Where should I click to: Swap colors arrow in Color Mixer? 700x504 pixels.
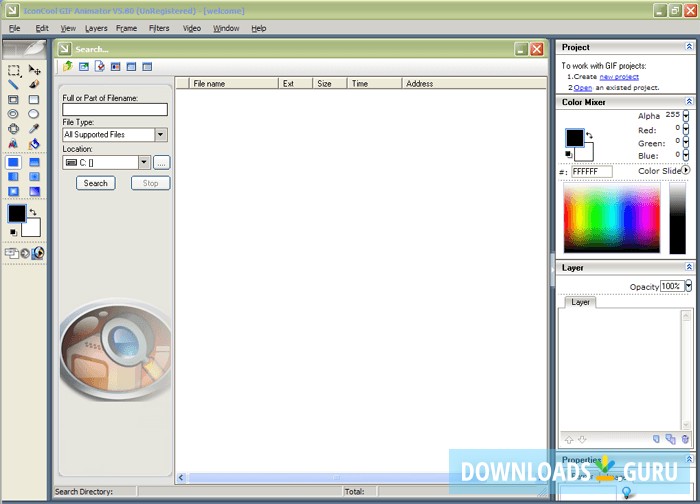pos(589,135)
